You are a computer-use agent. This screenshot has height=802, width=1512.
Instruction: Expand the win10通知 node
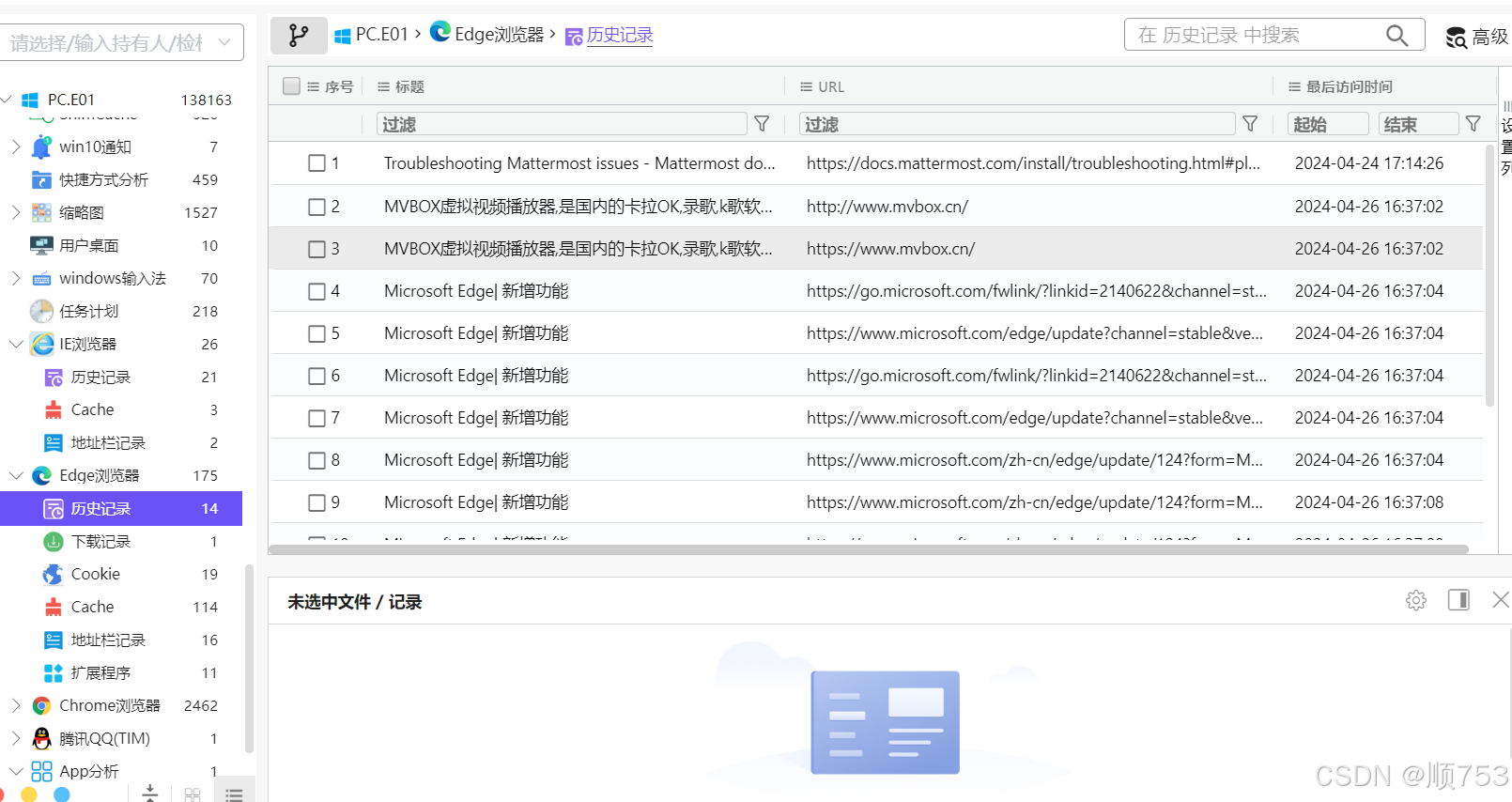click(16, 147)
